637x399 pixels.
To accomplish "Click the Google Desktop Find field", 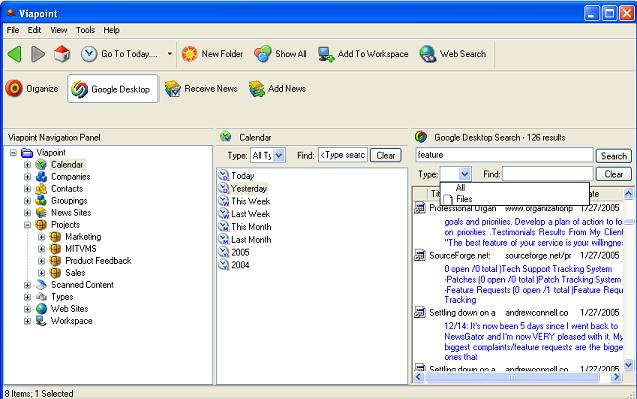I will click(548, 174).
